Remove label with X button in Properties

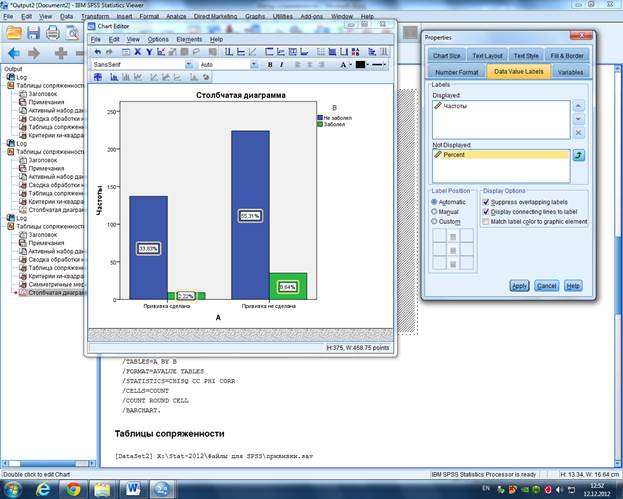tap(578, 133)
